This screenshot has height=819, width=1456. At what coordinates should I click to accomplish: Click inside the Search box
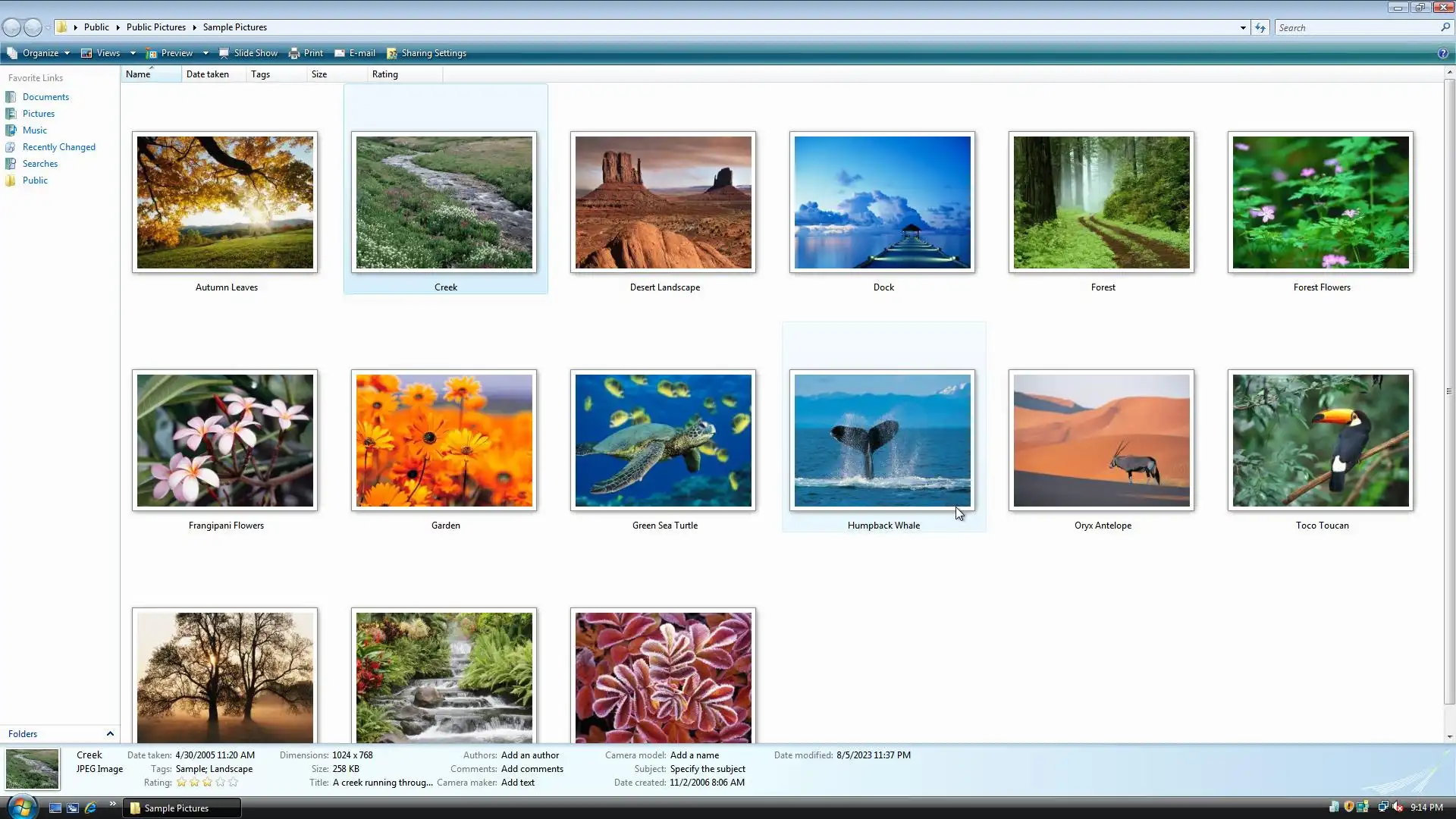tap(1357, 27)
